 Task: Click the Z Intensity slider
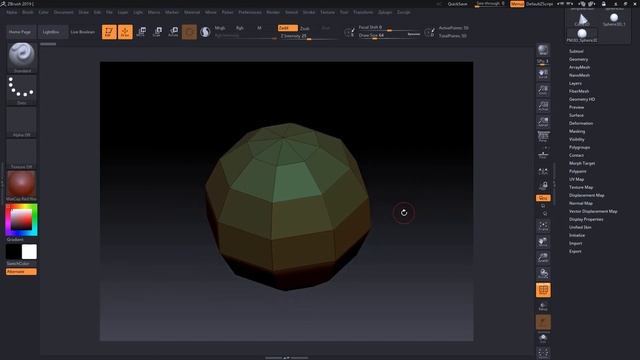(x=309, y=36)
